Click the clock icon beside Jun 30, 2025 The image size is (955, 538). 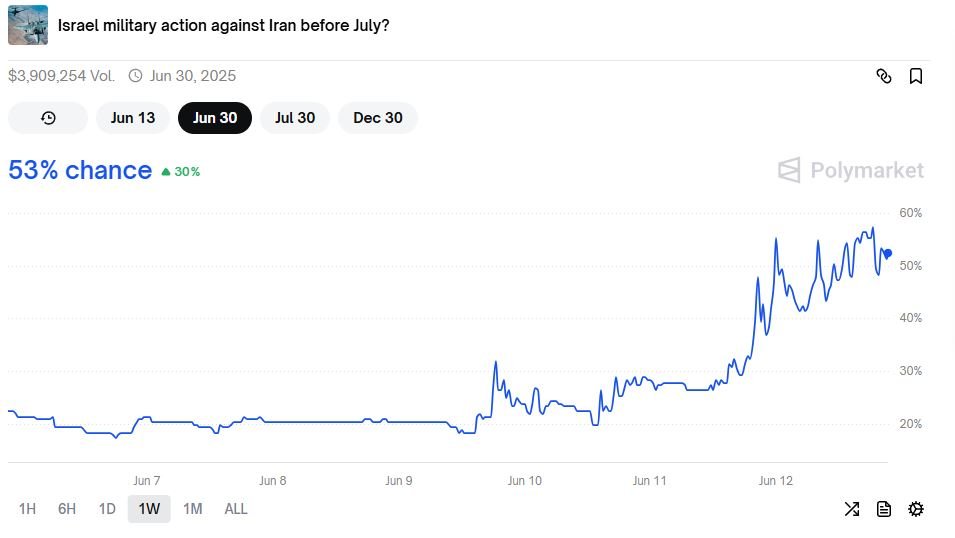[x=135, y=76]
